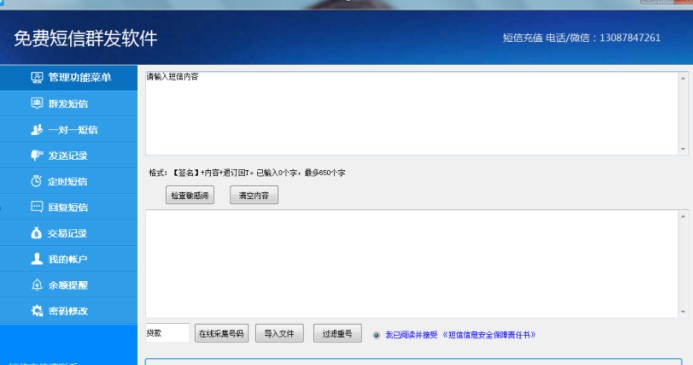Click the 一对一短信 people icon
The image size is (693, 365).
coord(37,129)
